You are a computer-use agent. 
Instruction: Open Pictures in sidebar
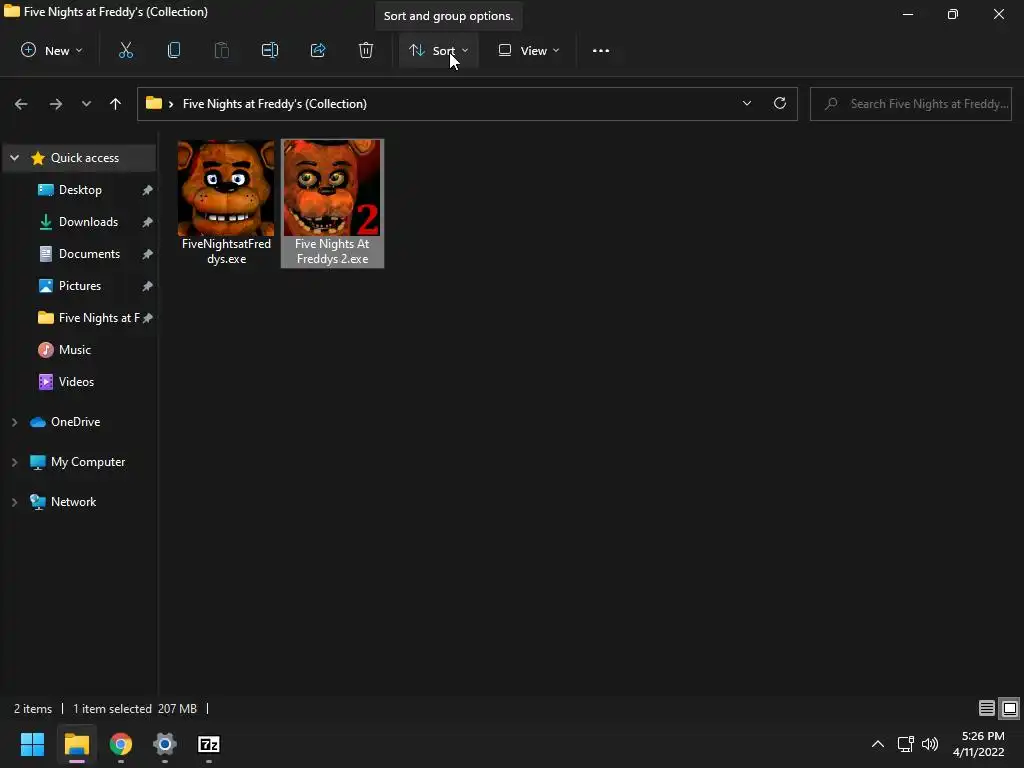(x=80, y=286)
